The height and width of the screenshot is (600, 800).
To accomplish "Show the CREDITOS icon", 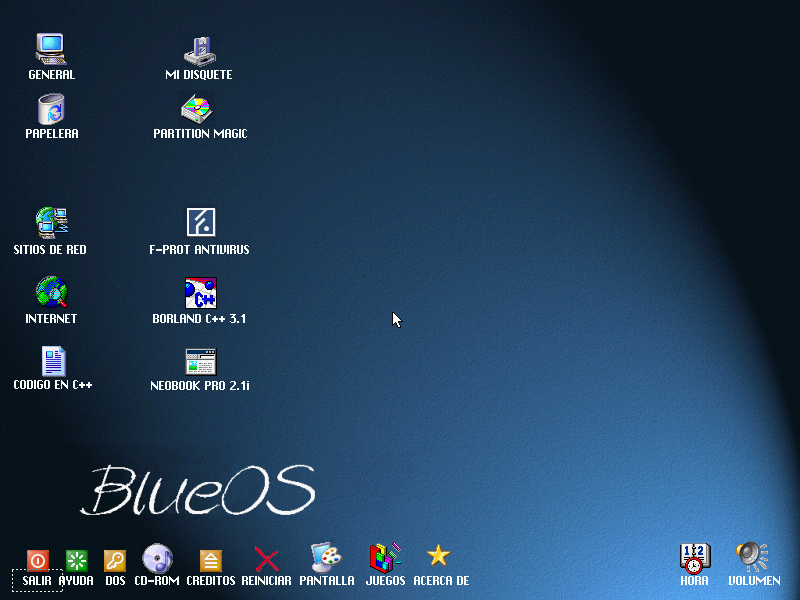I will pos(211,561).
